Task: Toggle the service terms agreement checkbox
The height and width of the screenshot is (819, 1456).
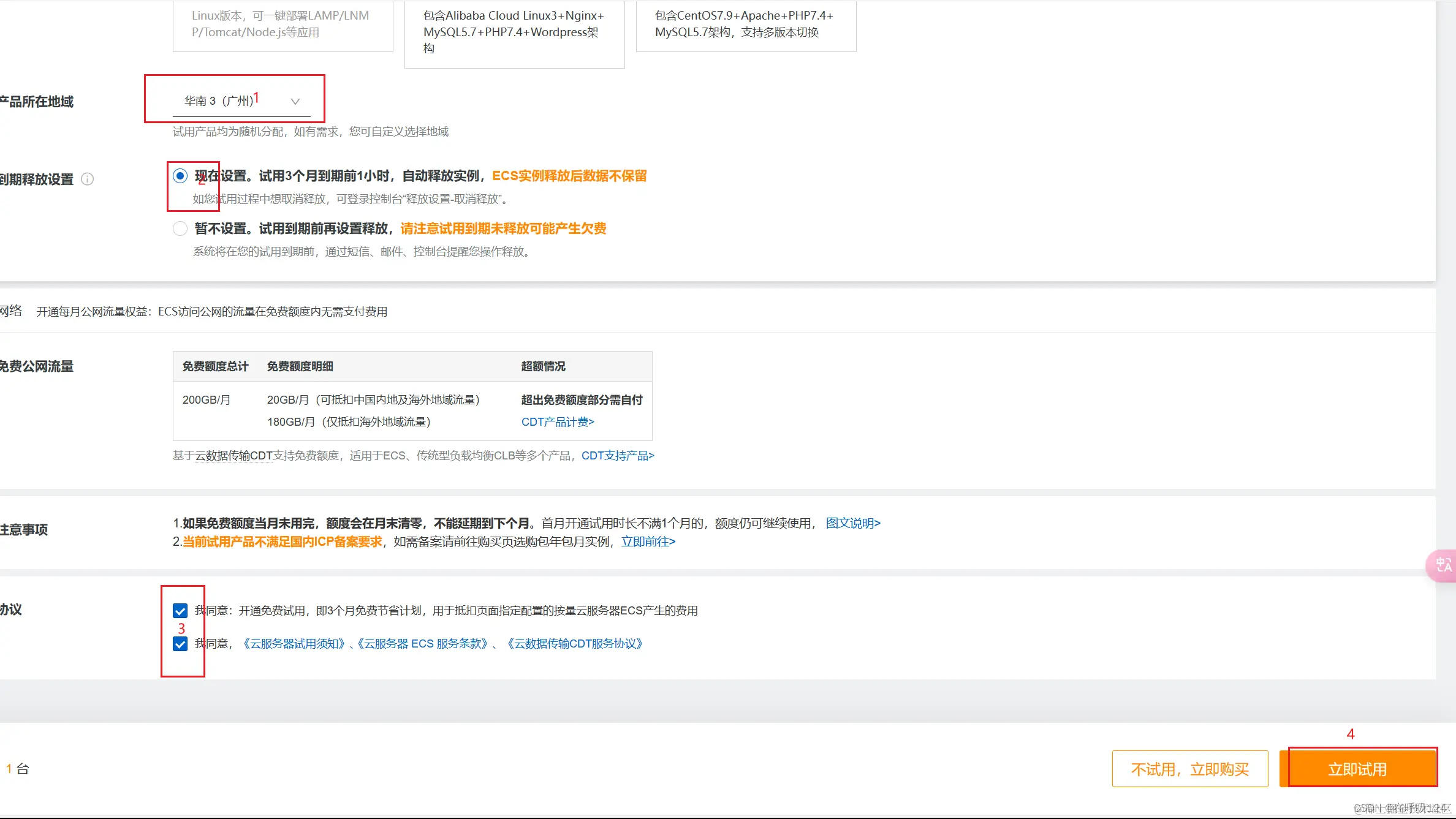Action: pos(180,644)
